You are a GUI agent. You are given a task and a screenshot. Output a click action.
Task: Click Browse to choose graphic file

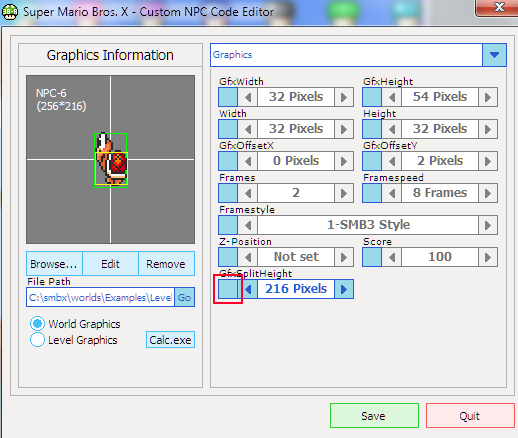54,264
